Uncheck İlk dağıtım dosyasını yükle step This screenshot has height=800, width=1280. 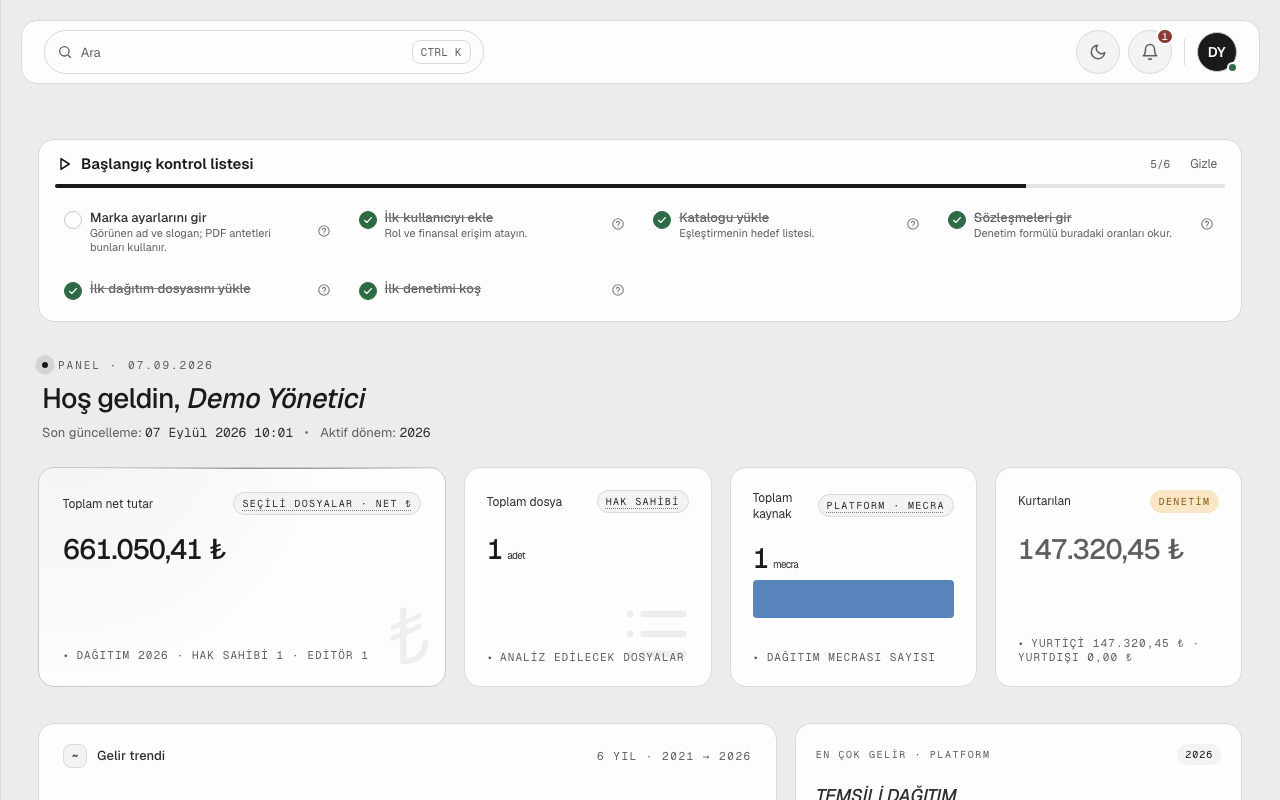point(73,291)
